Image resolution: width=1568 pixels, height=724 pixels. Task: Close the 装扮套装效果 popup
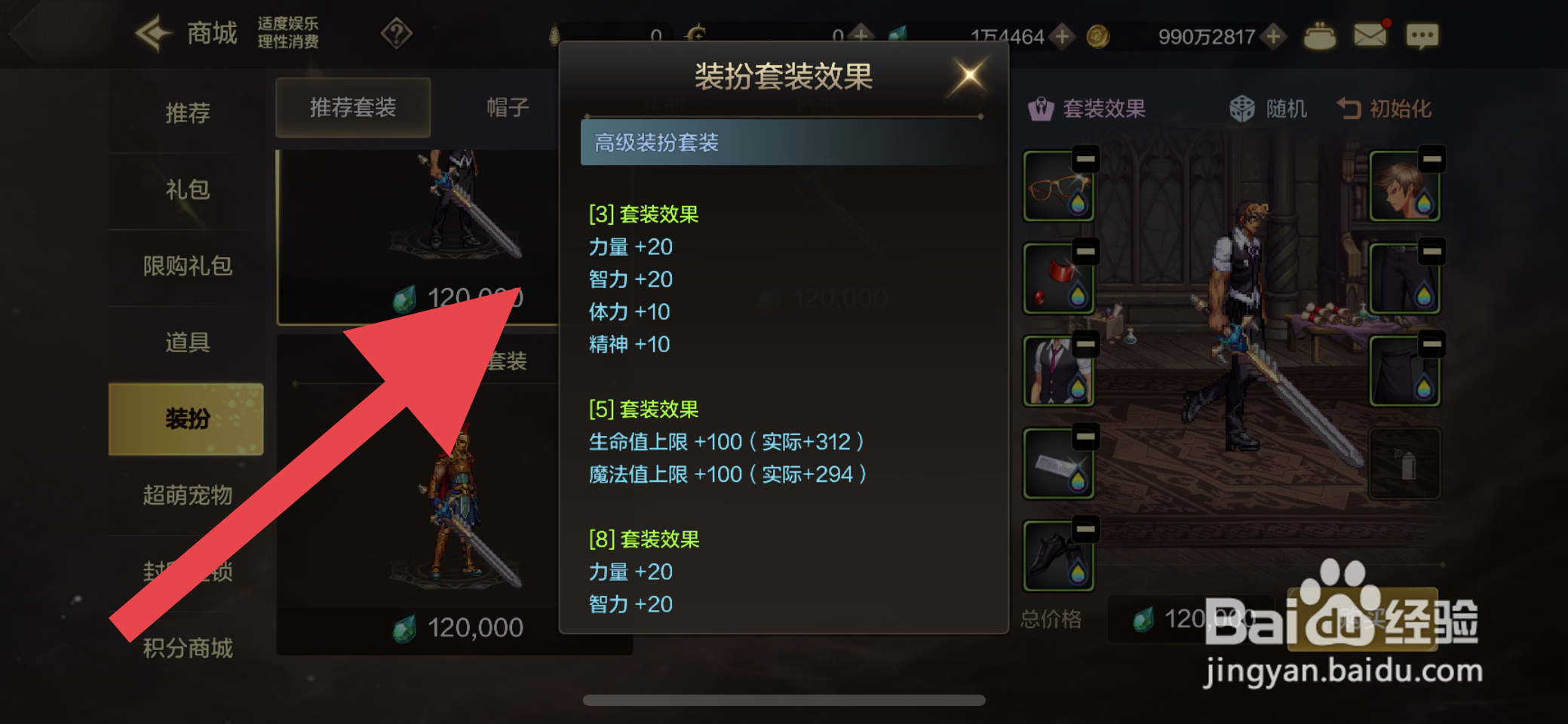click(x=969, y=75)
